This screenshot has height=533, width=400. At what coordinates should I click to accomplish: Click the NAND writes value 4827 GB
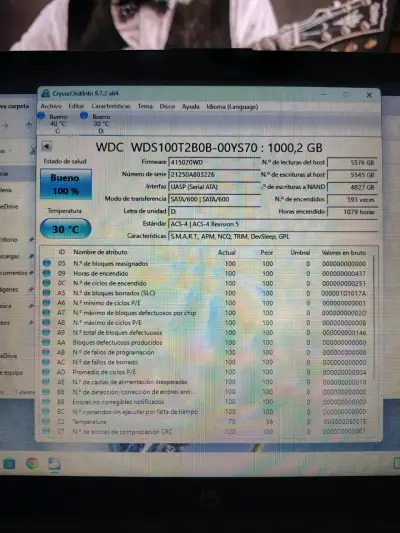click(352, 187)
